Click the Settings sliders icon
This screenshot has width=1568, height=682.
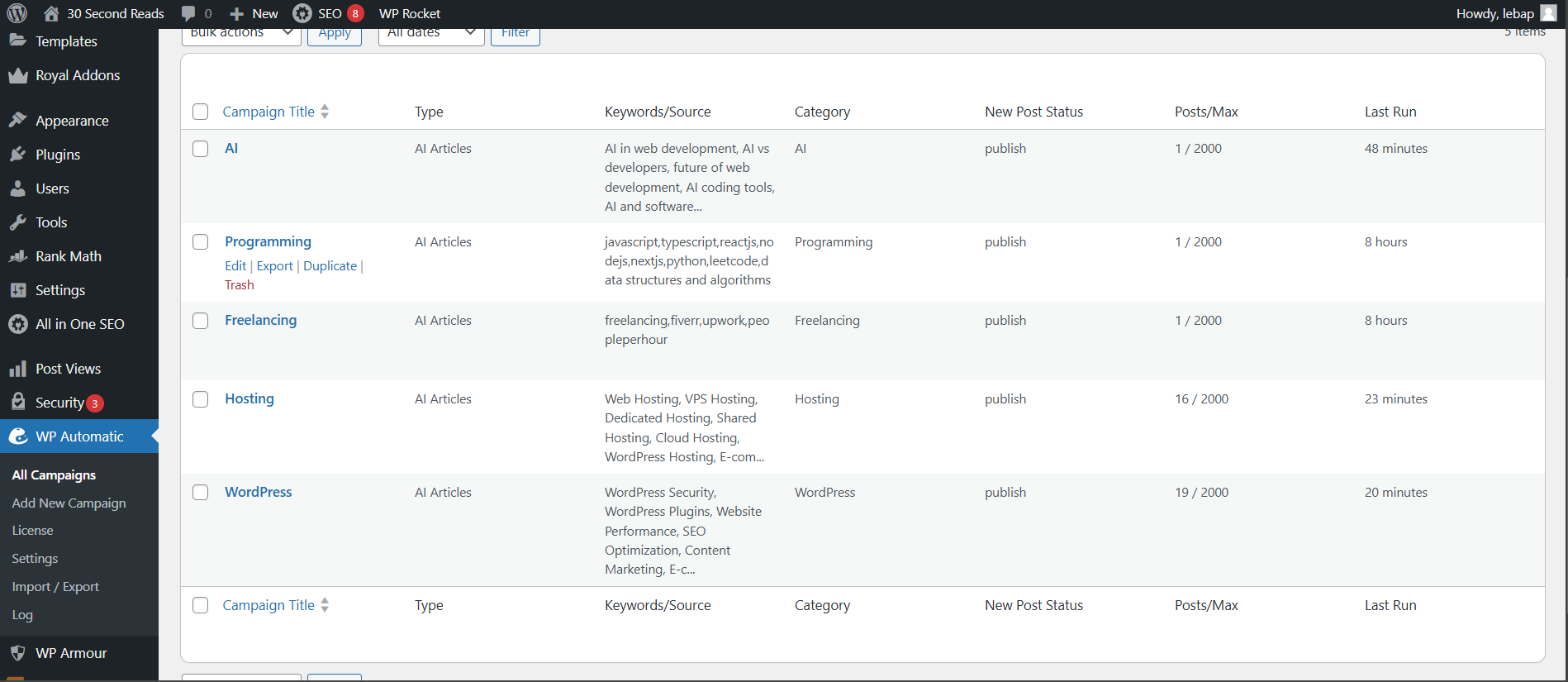pos(18,290)
